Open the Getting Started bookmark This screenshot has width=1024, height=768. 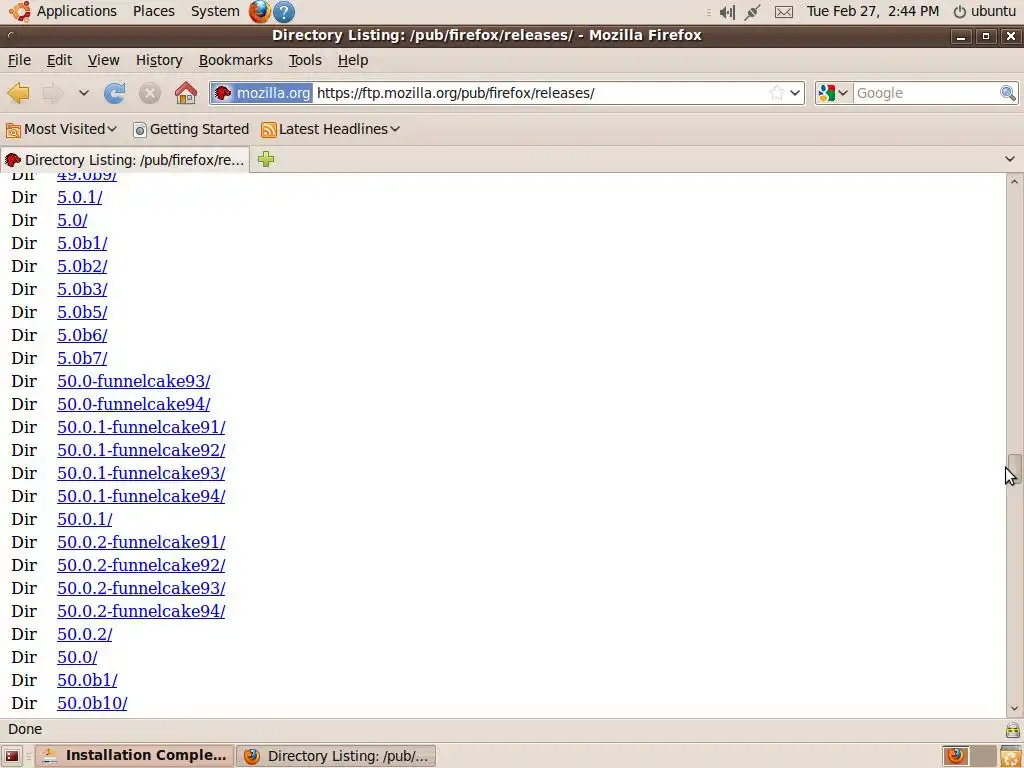[x=191, y=129]
